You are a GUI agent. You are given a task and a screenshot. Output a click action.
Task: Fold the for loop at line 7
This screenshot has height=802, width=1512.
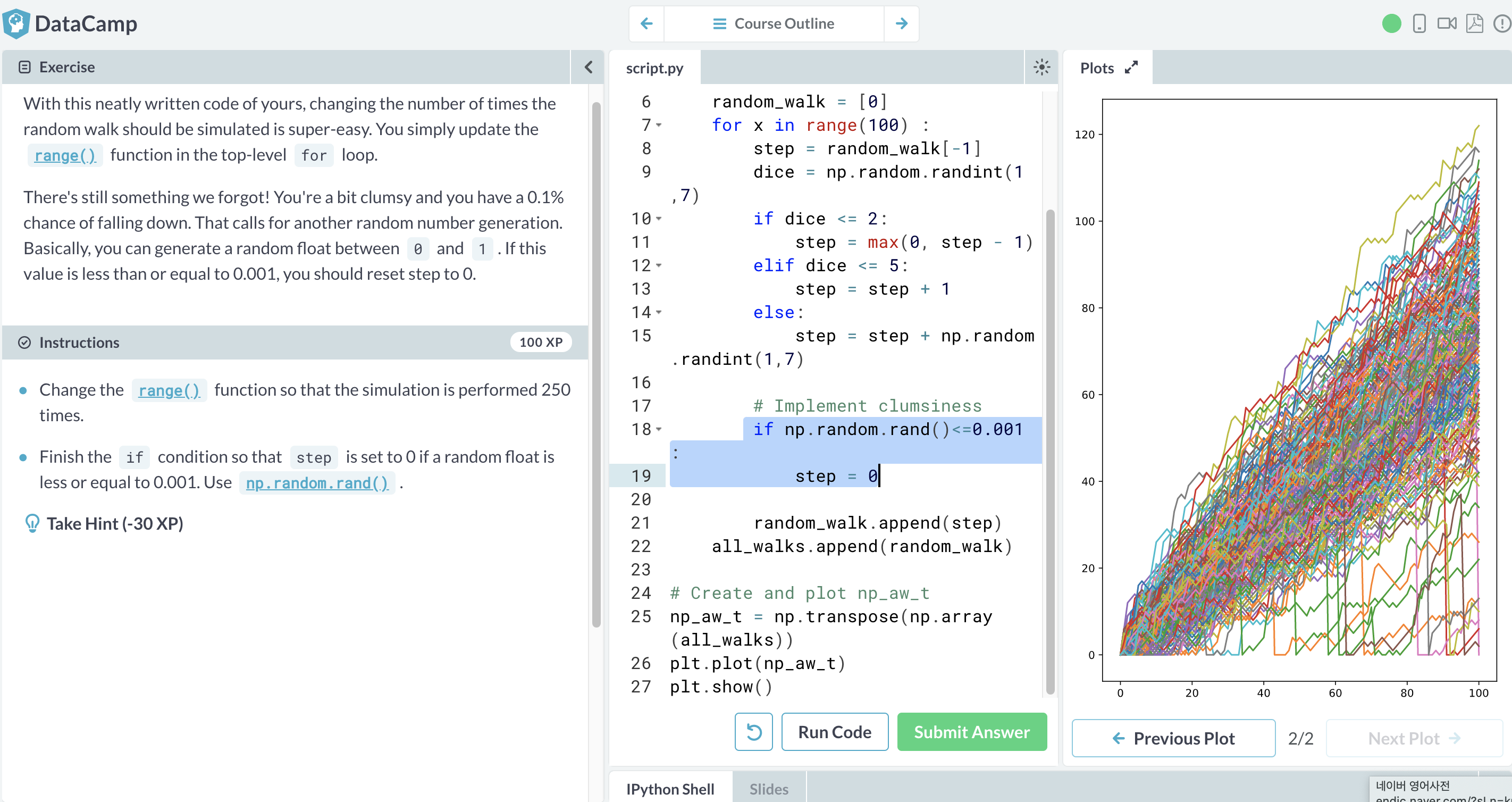659,125
